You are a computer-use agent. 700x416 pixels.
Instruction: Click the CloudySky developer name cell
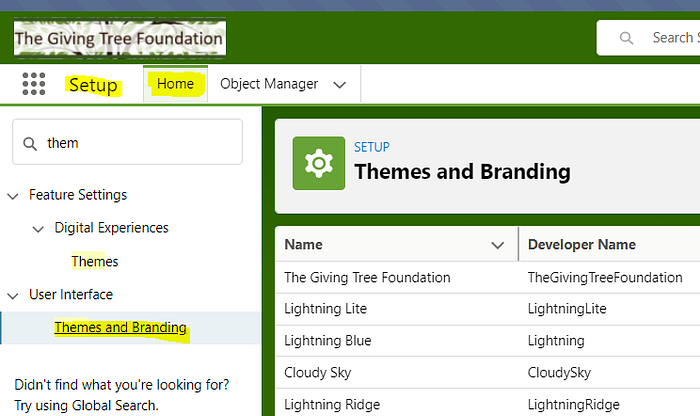pyautogui.click(x=559, y=373)
